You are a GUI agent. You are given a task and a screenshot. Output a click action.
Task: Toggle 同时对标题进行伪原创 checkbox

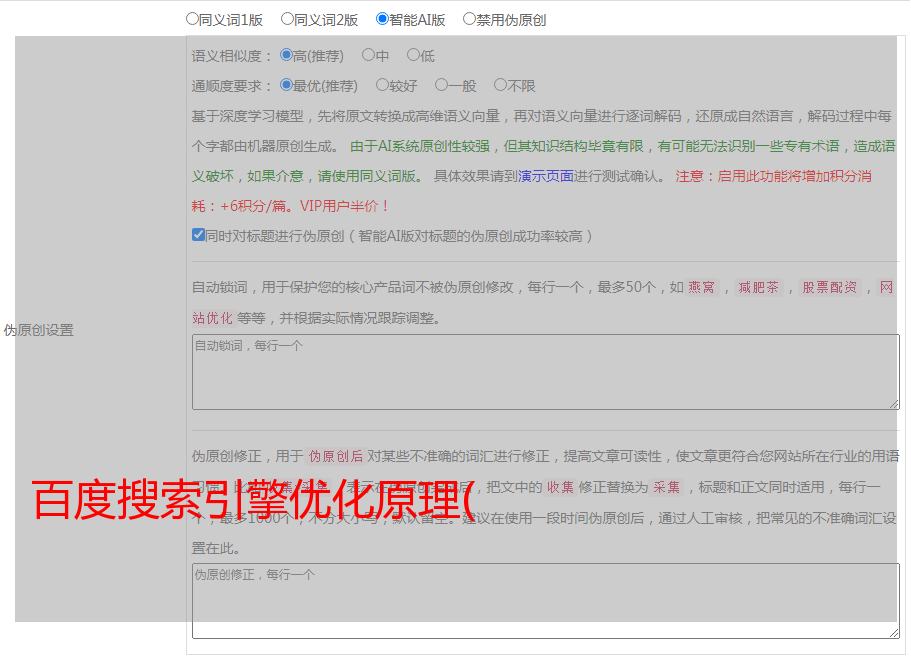coord(198,235)
